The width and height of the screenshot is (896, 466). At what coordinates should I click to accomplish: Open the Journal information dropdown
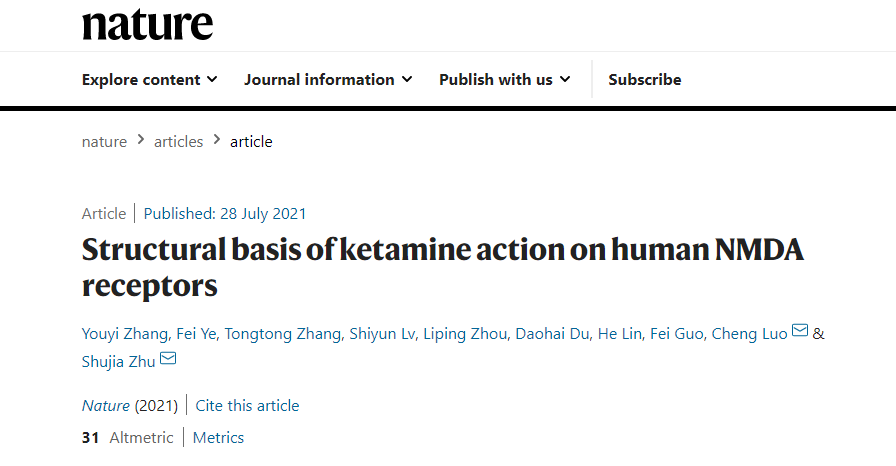(328, 80)
